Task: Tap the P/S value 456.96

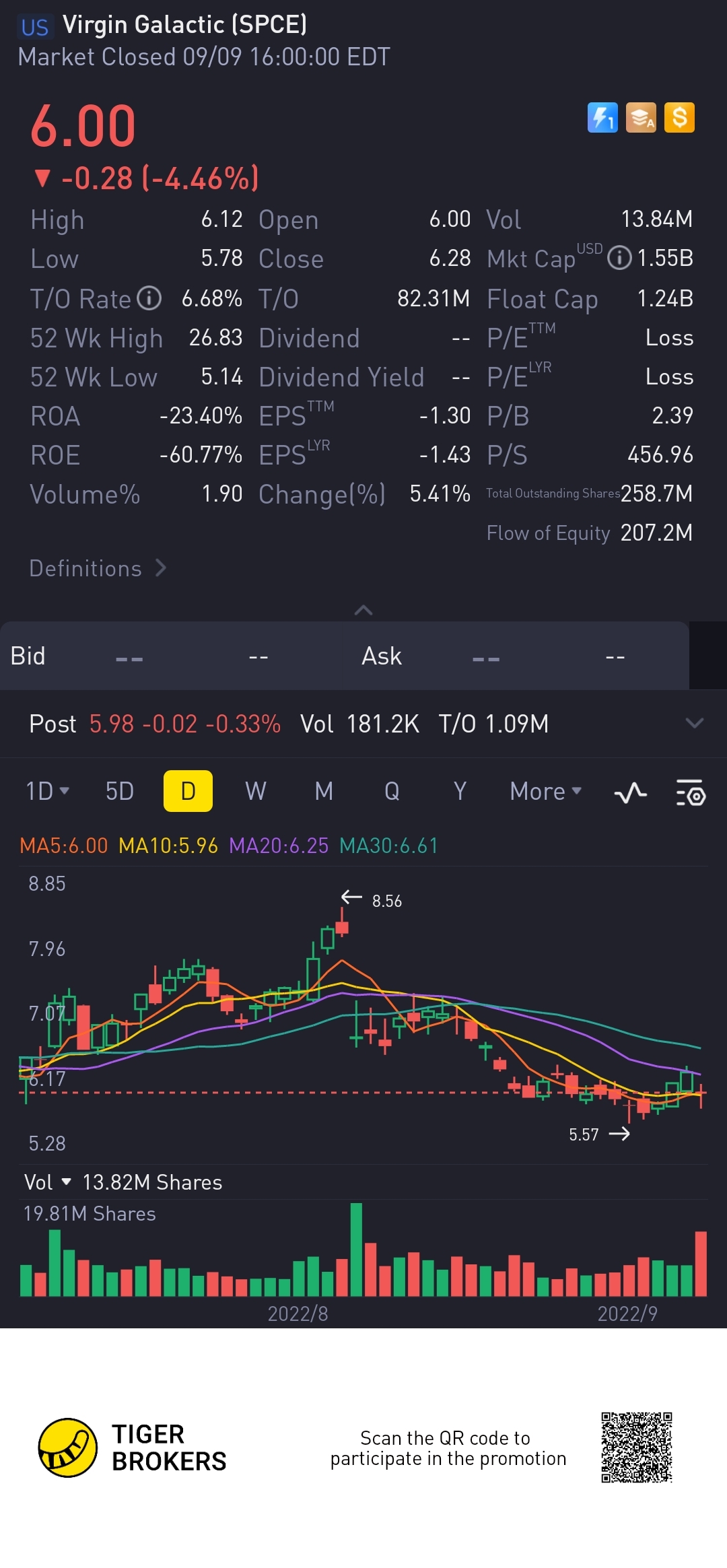Action: [x=660, y=455]
